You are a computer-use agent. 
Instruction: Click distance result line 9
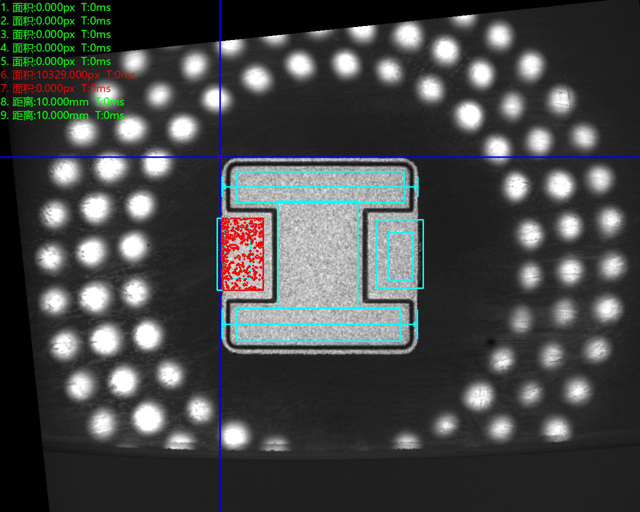coord(62,115)
